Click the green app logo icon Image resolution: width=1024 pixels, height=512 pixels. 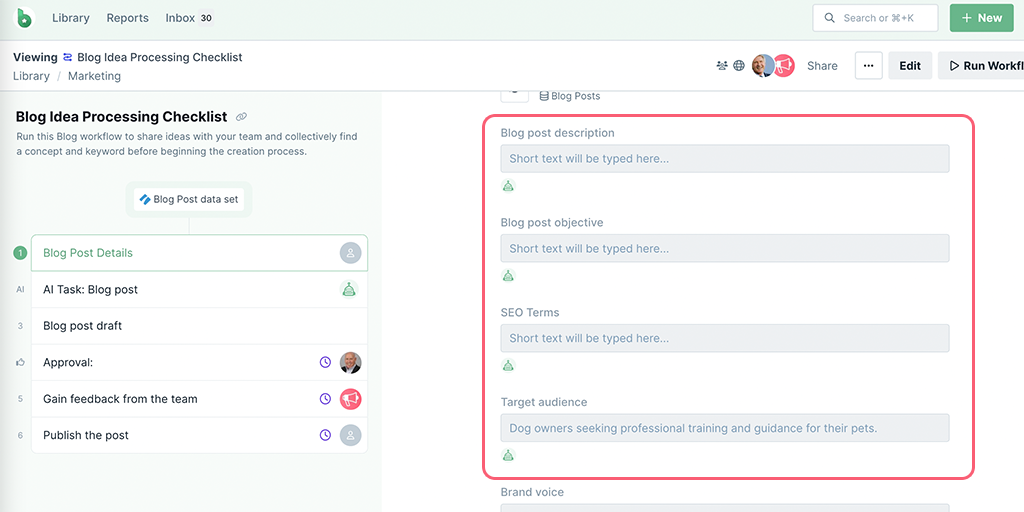point(25,18)
